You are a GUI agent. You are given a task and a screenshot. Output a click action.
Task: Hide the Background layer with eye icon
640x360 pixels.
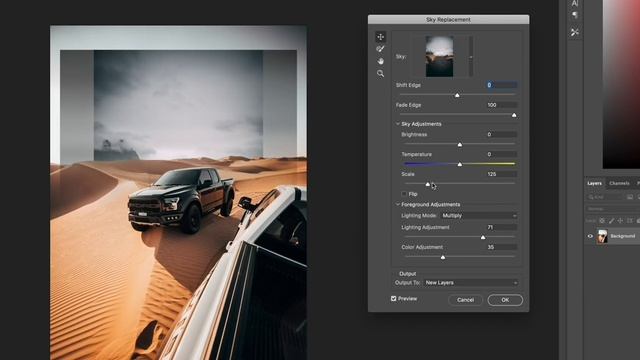pyautogui.click(x=590, y=236)
